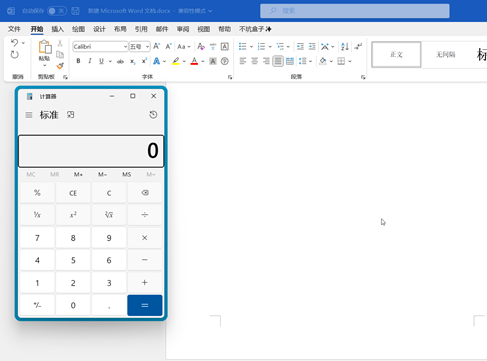
Task: Click the calculator equals button
Action: 145,305
